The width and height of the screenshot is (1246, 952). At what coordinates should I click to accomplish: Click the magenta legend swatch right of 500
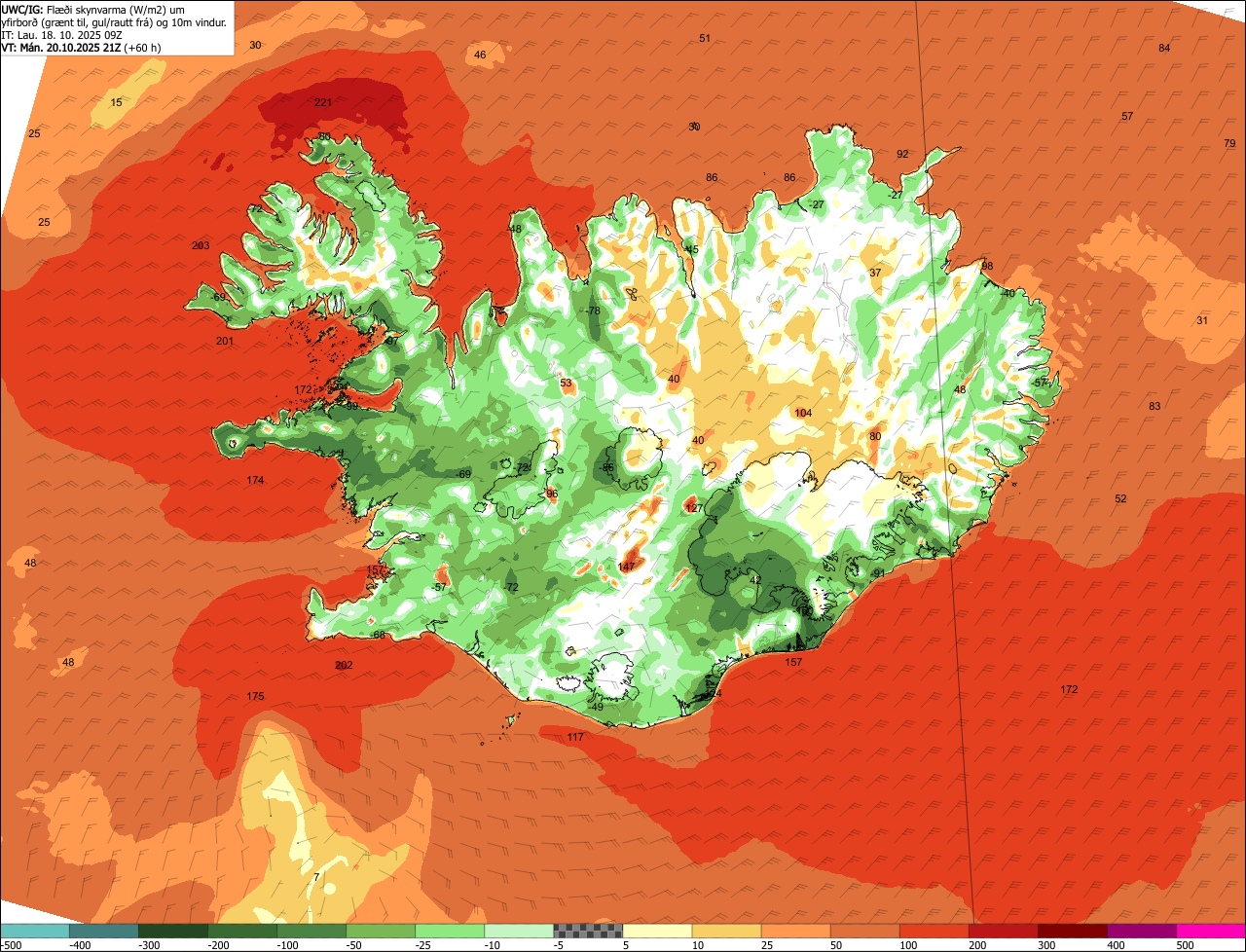pos(1211,931)
